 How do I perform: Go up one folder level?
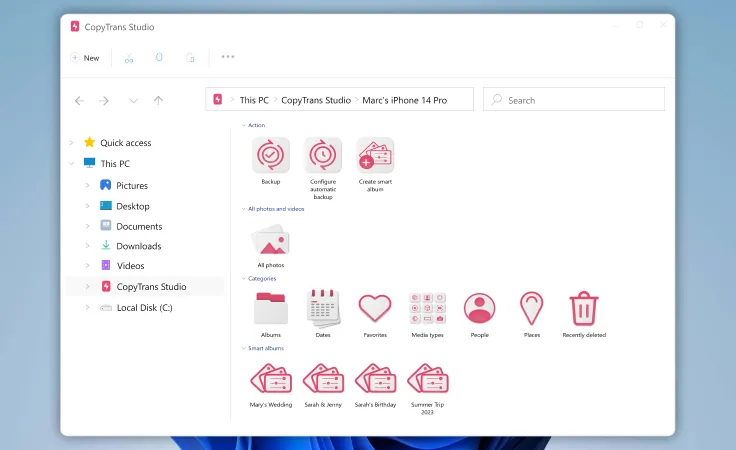point(158,100)
